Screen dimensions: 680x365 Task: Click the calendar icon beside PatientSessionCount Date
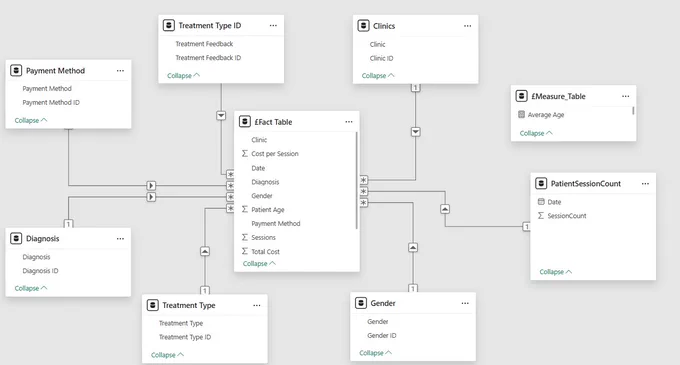[541, 202]
